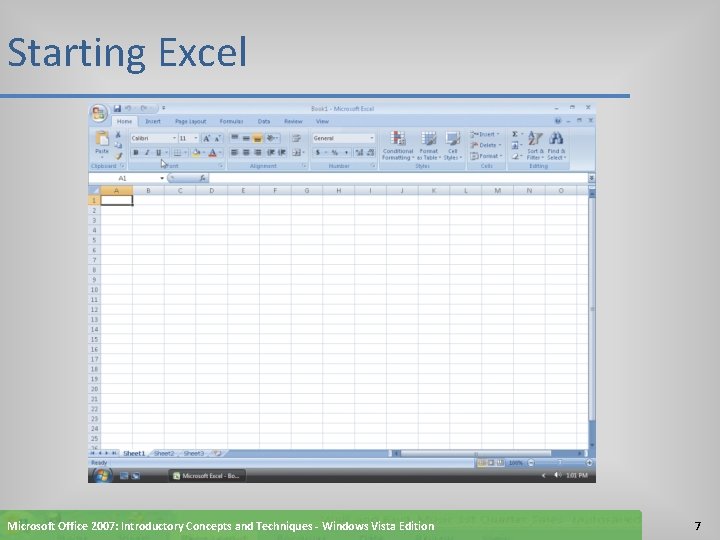Viewport: 720px width, 540px height.
Task: Toggle Underline formatting
Action: tap(158, 152)
